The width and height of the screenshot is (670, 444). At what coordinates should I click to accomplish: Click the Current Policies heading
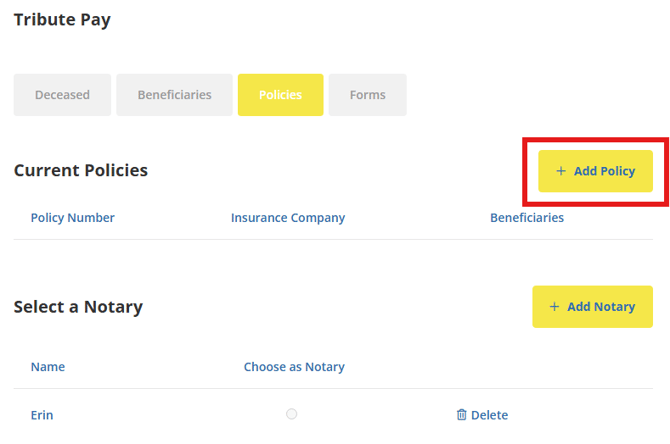coord(81,171)
